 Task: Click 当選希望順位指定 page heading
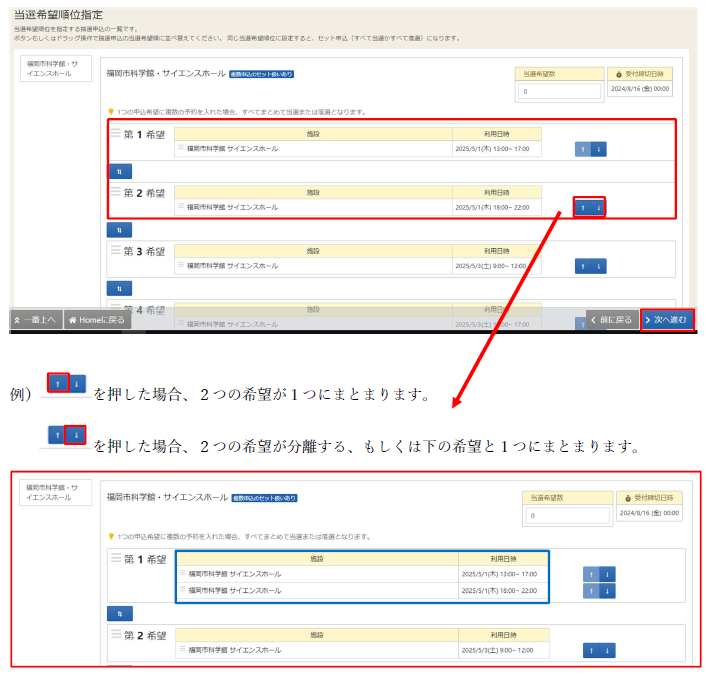(59, 15)
